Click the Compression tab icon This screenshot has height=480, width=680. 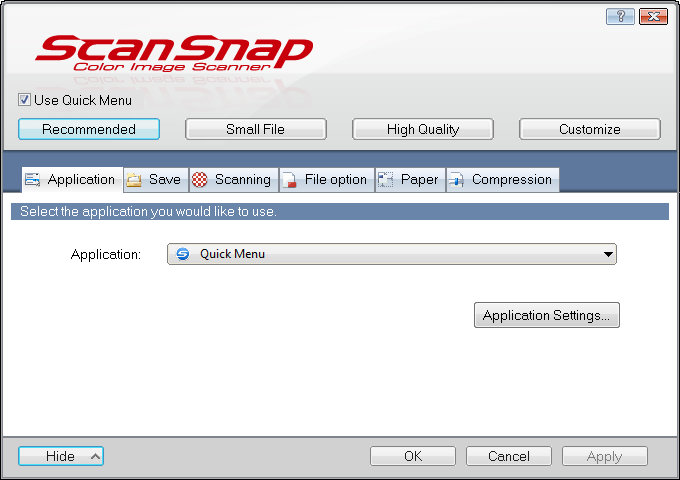pyautogui.click(x=456, y=180)
